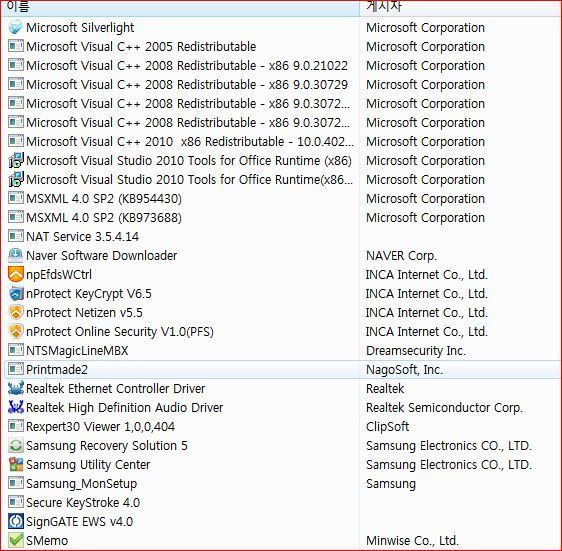Click the Samsung Recovery Solution 5 icon
This screenshot has height=551, width=562.
pyautogui.click(x=16, y=446)
